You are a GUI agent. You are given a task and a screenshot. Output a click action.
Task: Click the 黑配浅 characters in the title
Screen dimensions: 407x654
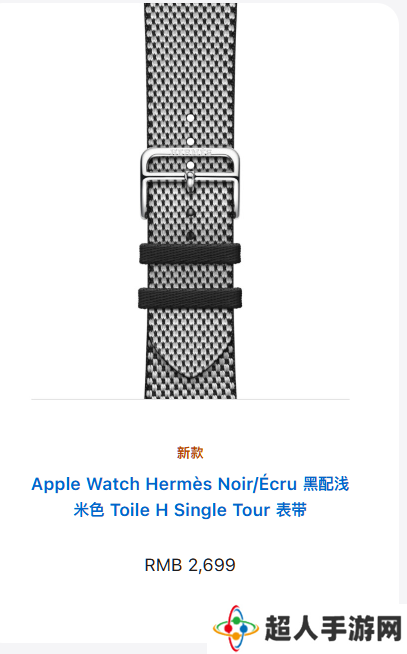326,484
